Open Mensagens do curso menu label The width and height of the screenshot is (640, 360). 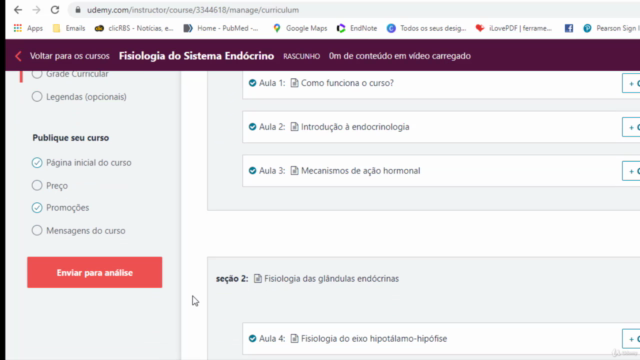pos(86,231)
